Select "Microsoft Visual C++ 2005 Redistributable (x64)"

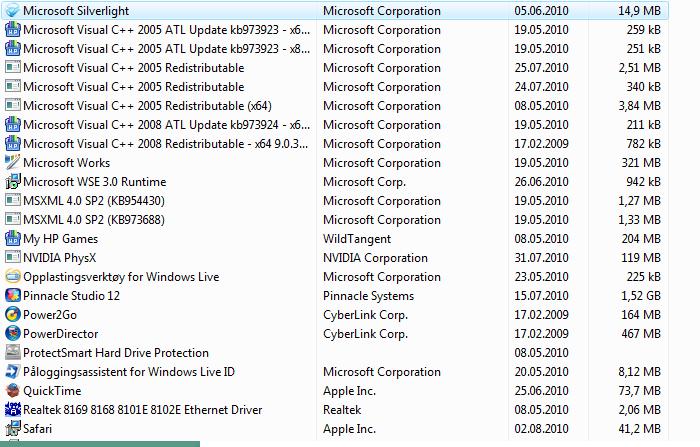click(x=147, y=106)
